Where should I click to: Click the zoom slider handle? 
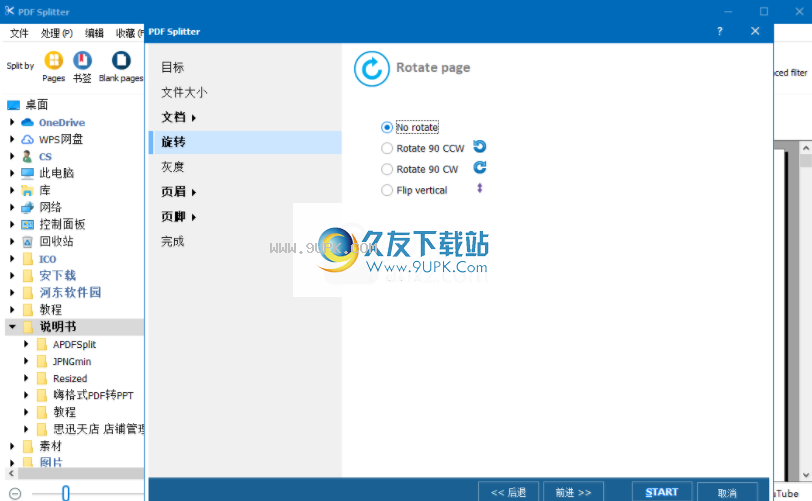coord(66,493)
